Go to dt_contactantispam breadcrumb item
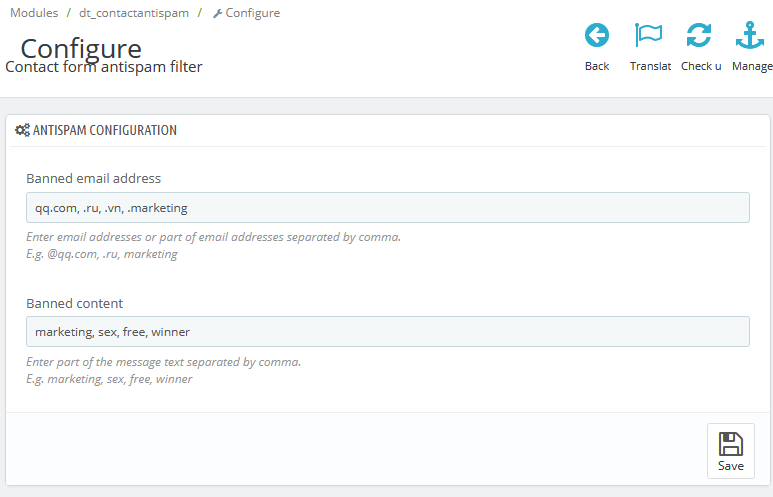The height and width of the screenshot is (497, 773). (x=134, y=13)
